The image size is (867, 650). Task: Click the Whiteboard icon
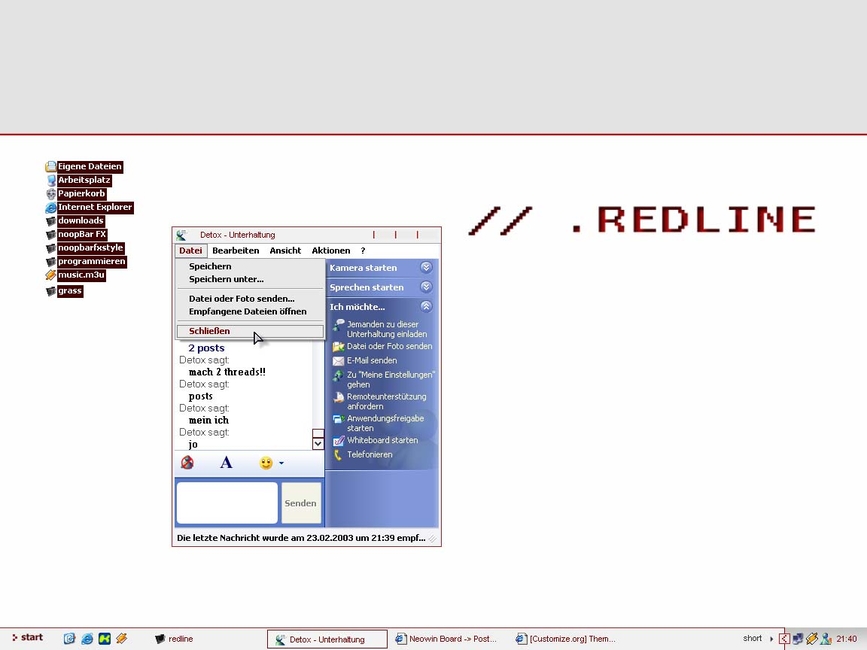pyautogui.click(x=338, y=441)
